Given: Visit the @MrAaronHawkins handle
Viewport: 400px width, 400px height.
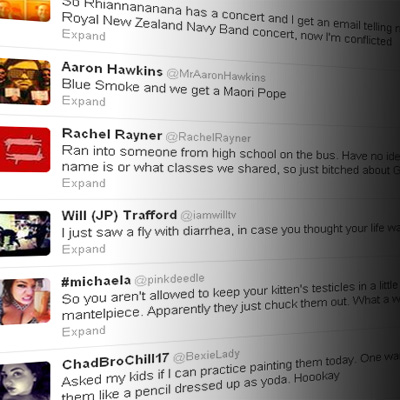Looking at the screenshot, I should point(216,76).
